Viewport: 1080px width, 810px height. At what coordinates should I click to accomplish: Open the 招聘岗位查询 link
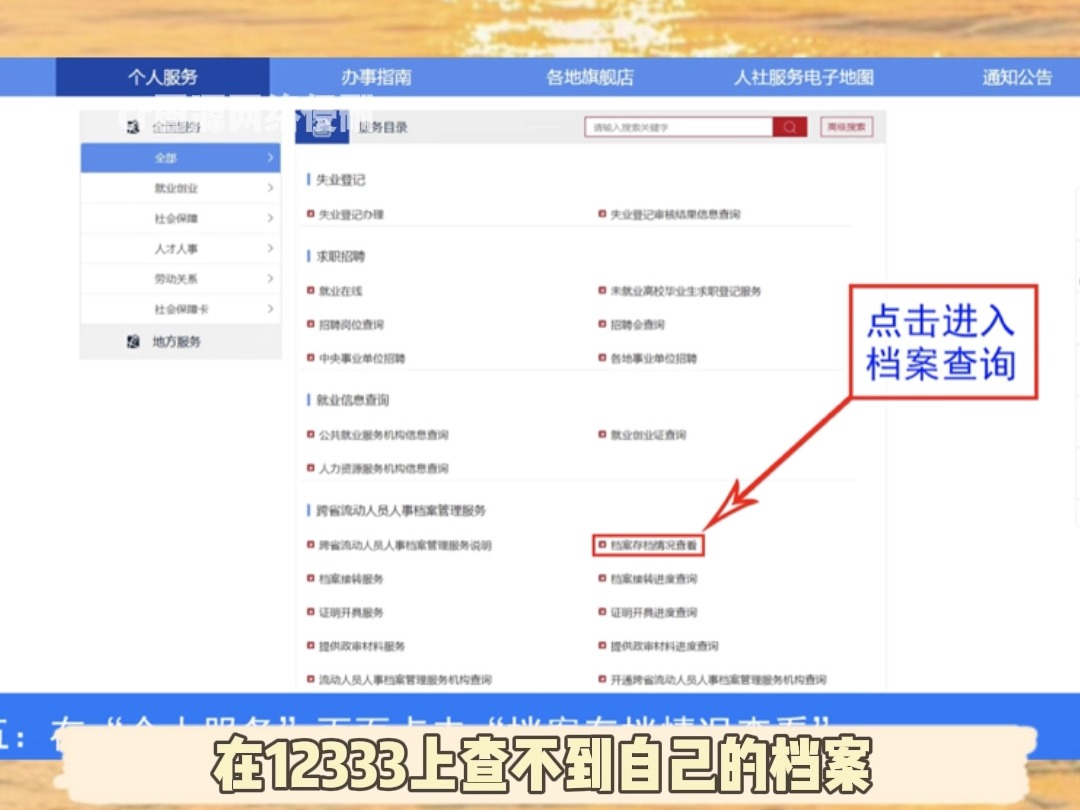tap(351, 325)
